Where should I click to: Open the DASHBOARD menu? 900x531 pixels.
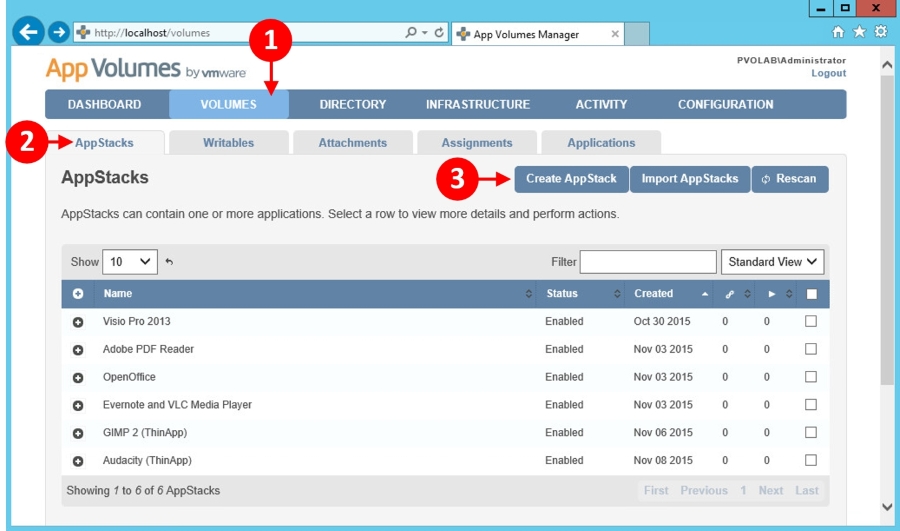tap(104, 104)
